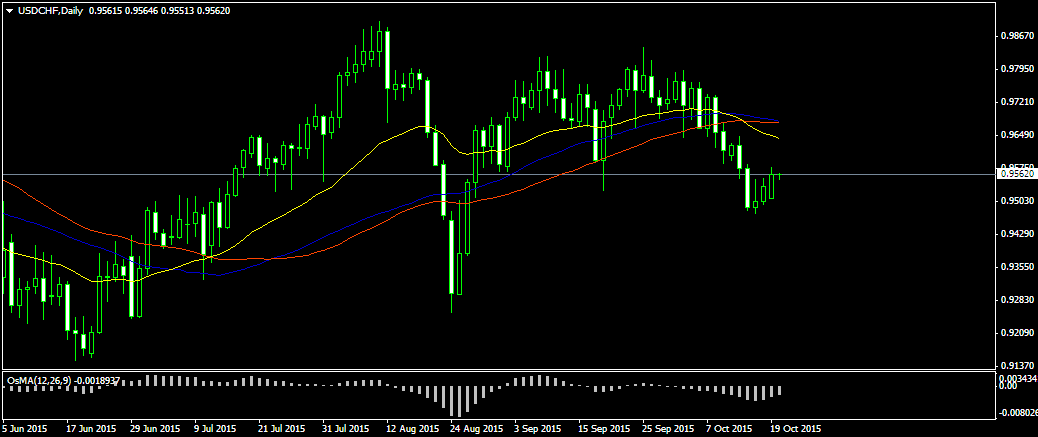This screenshot has width=1038, height=437.
Task: Click the 5 Jun 2015 date label
Action: click(x=24, y=429)
